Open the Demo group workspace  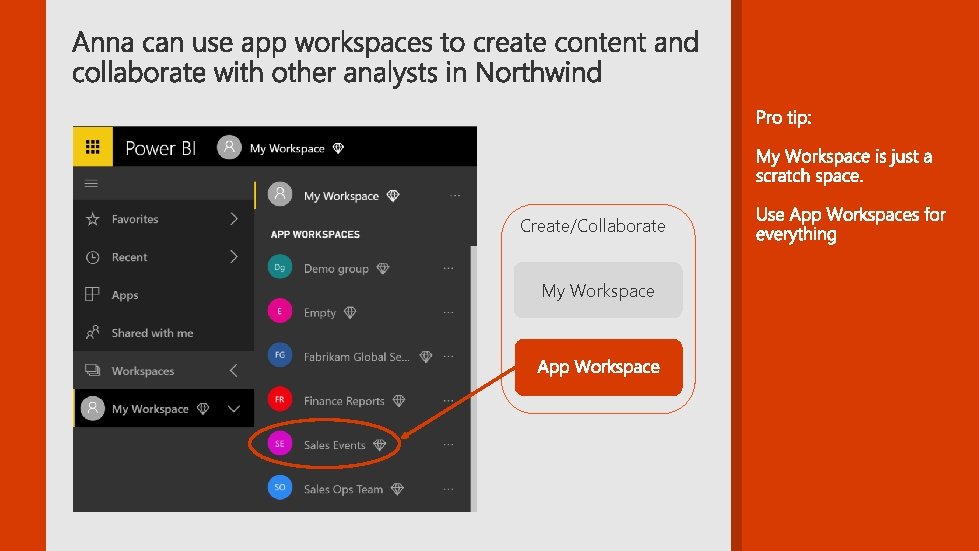(362, 268)
